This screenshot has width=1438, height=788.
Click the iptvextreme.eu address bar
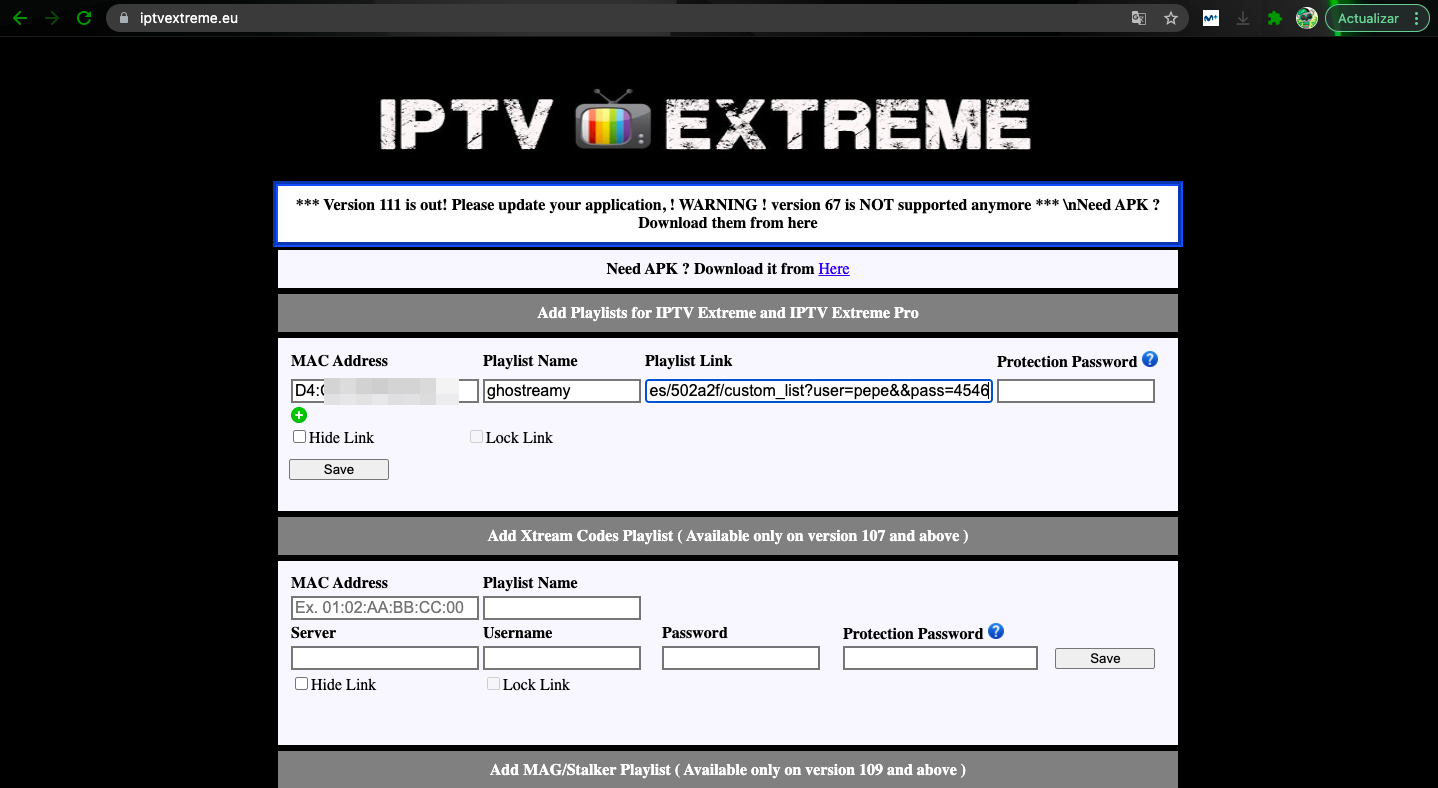(600, 18)
